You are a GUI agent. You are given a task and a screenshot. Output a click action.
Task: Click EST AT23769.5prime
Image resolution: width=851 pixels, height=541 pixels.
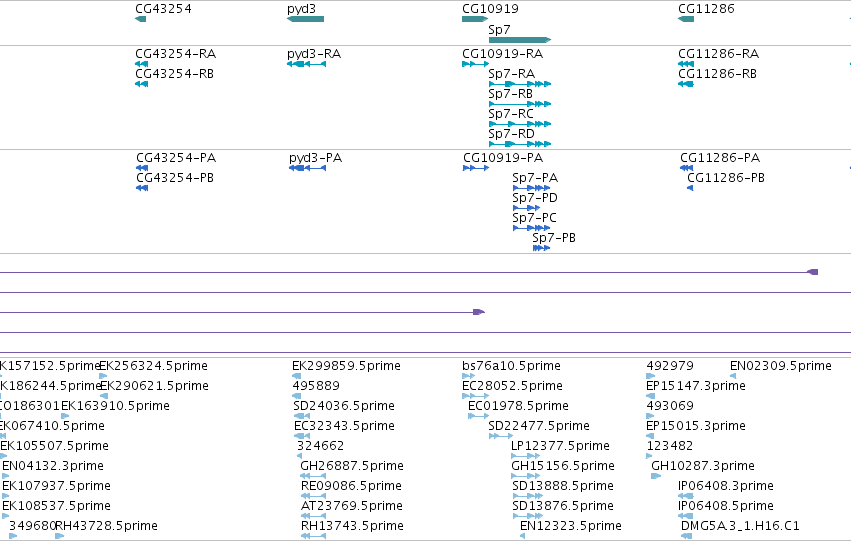click(352, 506)
